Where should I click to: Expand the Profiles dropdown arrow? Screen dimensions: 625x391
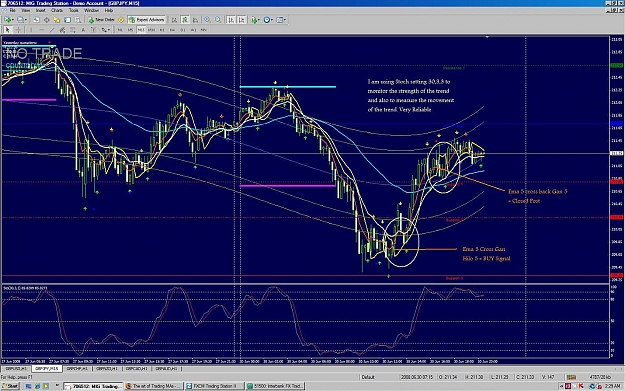click(x=26, y=20)
